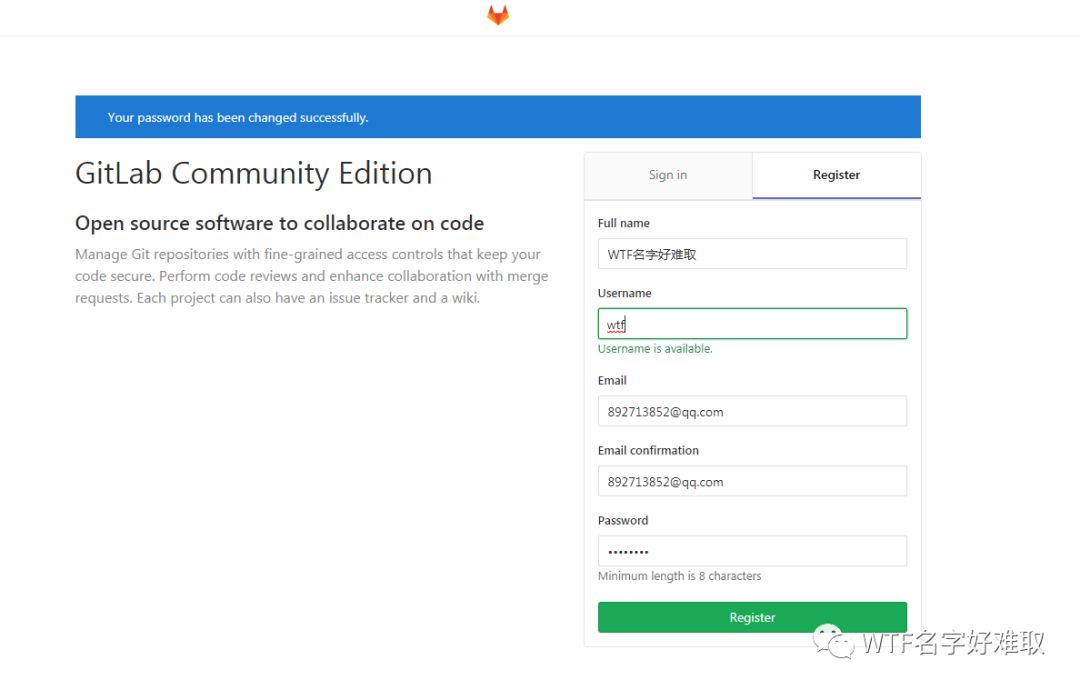Screen dimensions: 1080x690
Task: Click the Password input field
Action: point(752,551)
